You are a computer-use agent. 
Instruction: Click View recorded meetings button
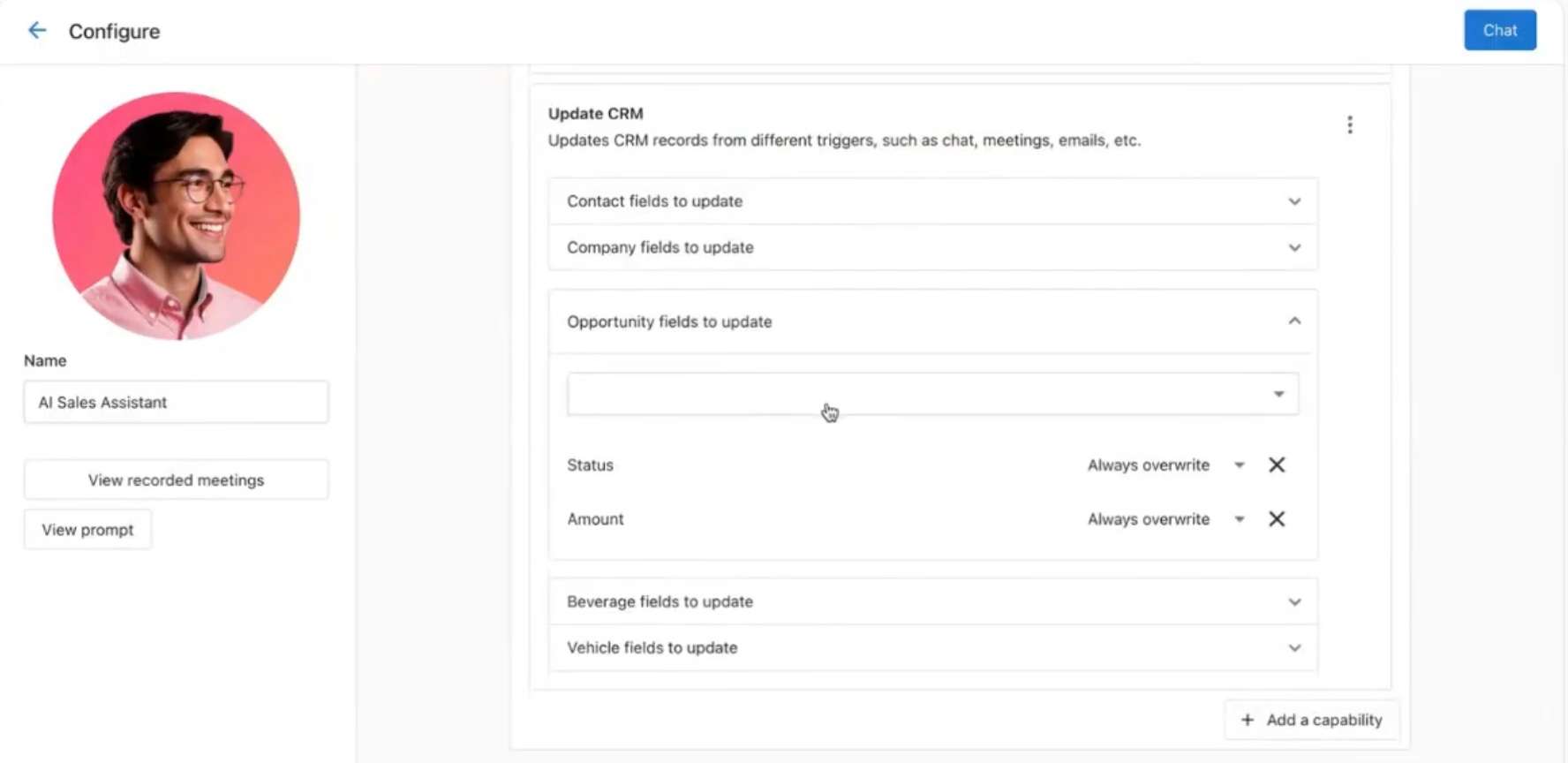click(176, 480)
